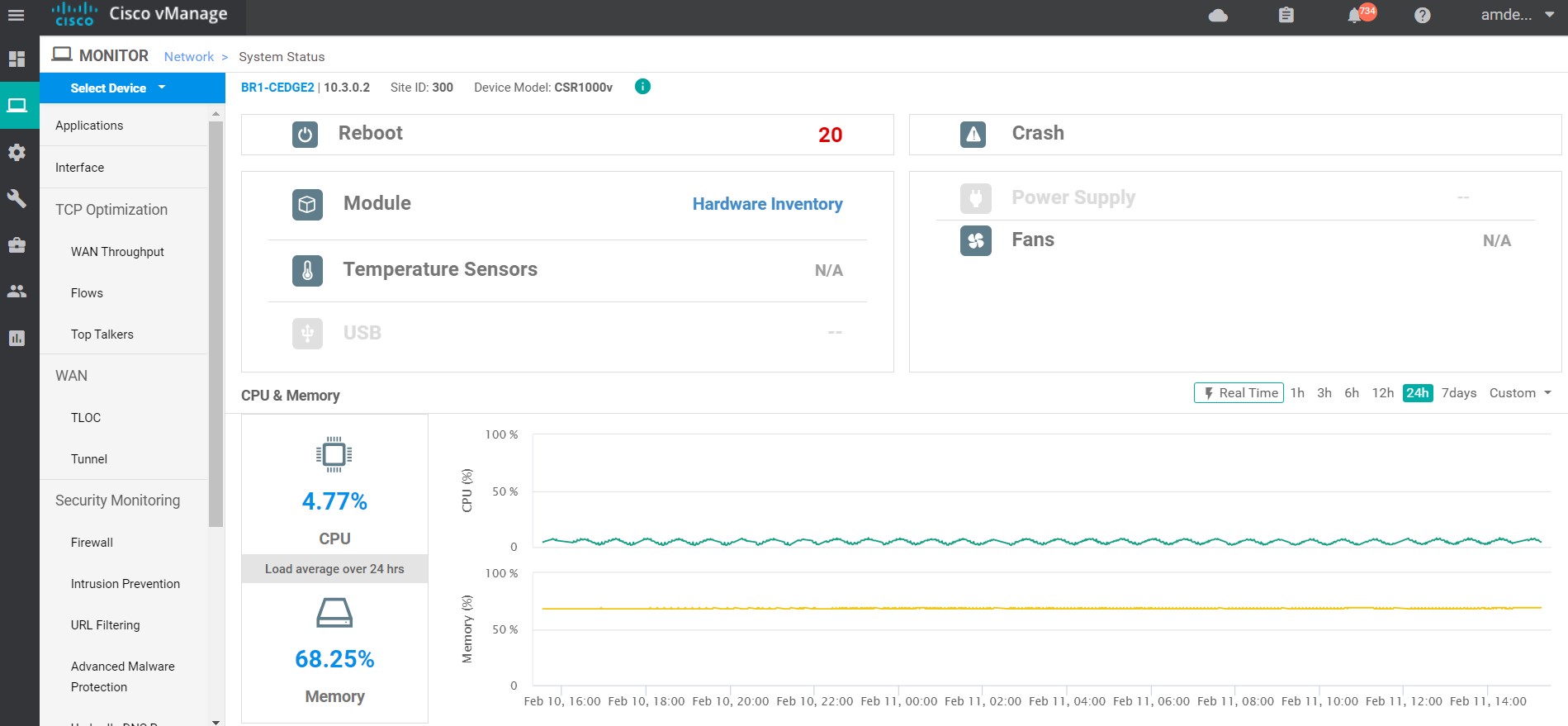1568x726 pixels.
Task: Click the Dashboard icon in left sidebar
Action: pyautogui.click(x=17, y=59)
